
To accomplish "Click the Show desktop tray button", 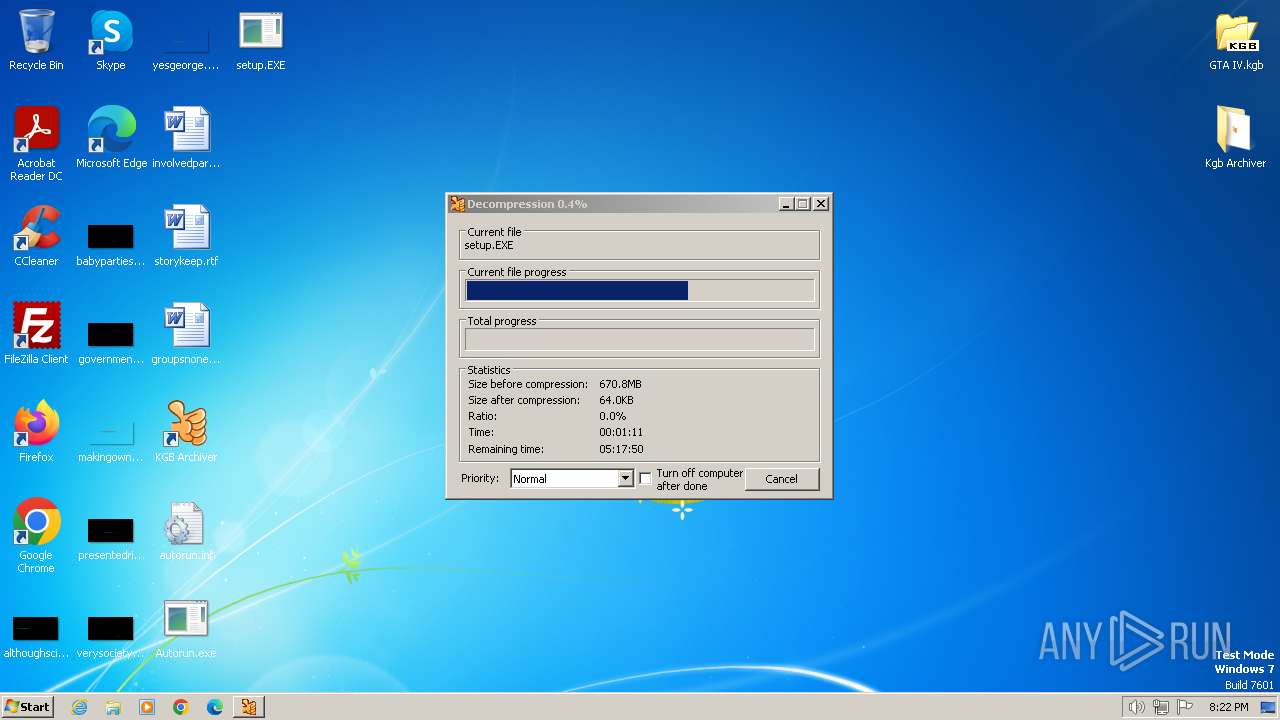I will click(1269, 707).
